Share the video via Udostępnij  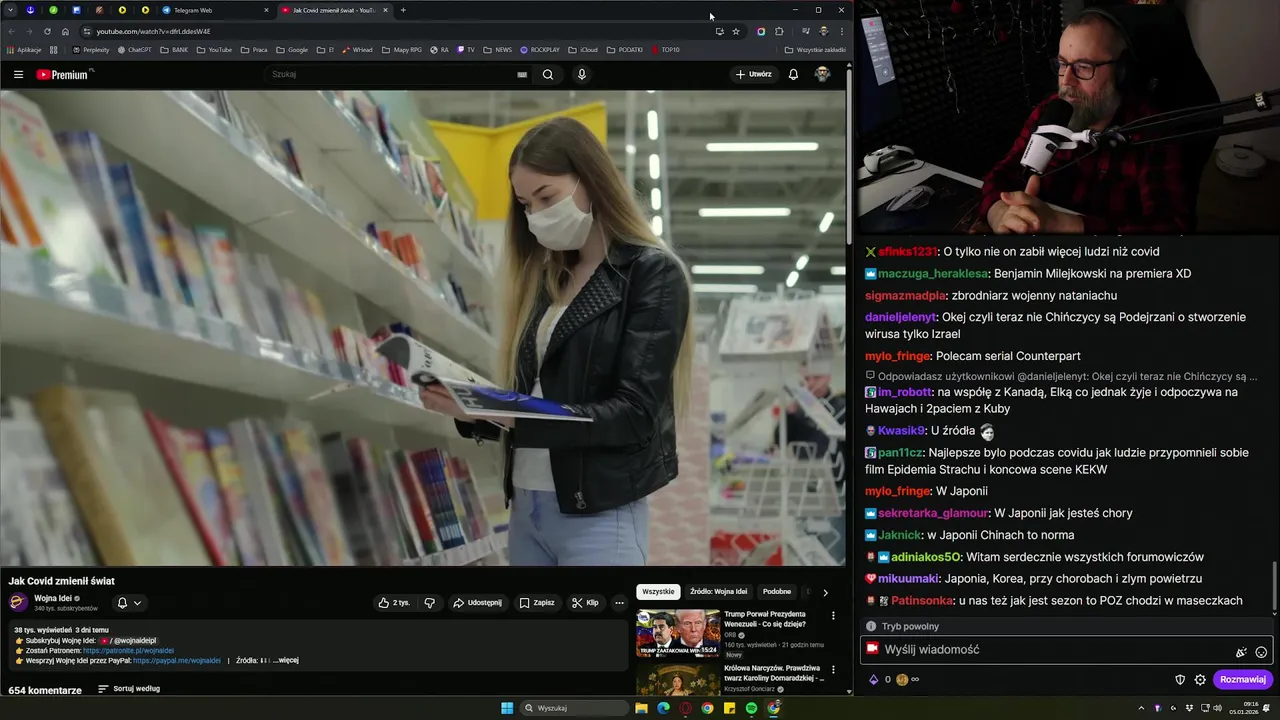click(x=477, y=603)
